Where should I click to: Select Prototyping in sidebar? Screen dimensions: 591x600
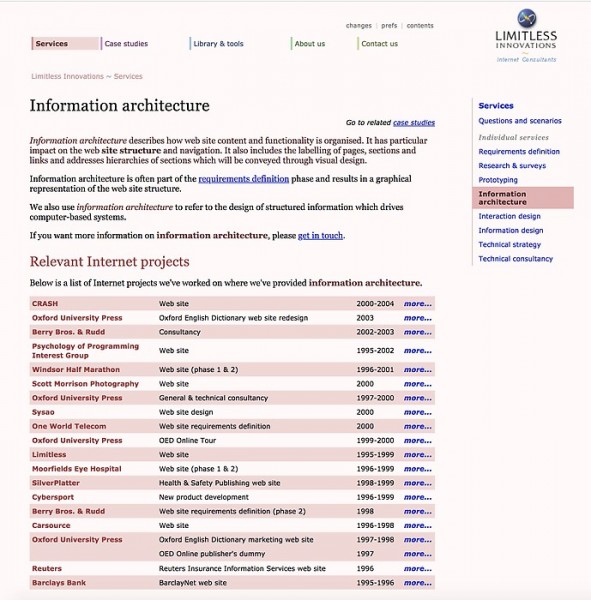498,180
